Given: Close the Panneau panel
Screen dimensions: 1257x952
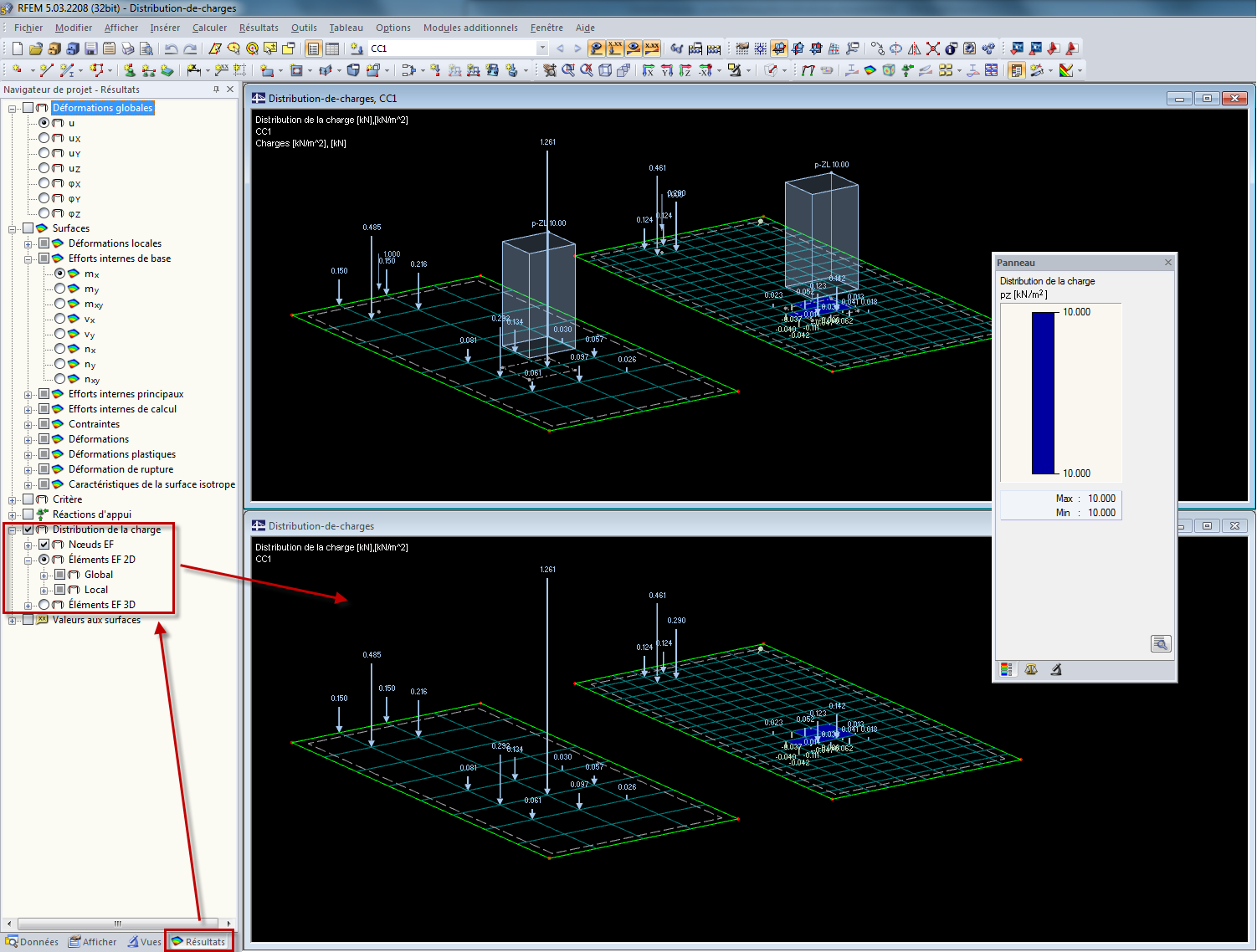Looking at the screenshot, I should (1168, 263).
